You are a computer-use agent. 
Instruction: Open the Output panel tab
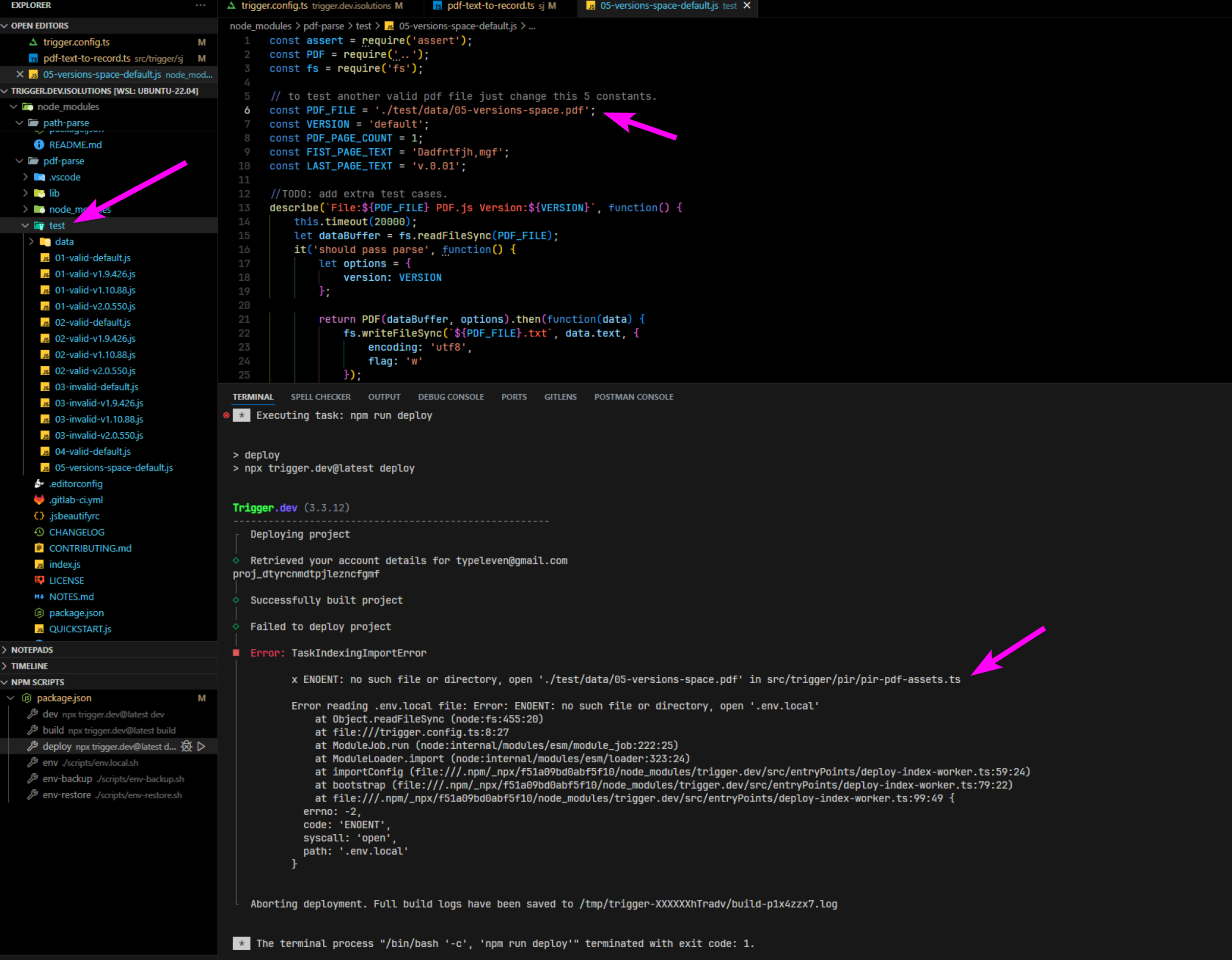(384, 397)
